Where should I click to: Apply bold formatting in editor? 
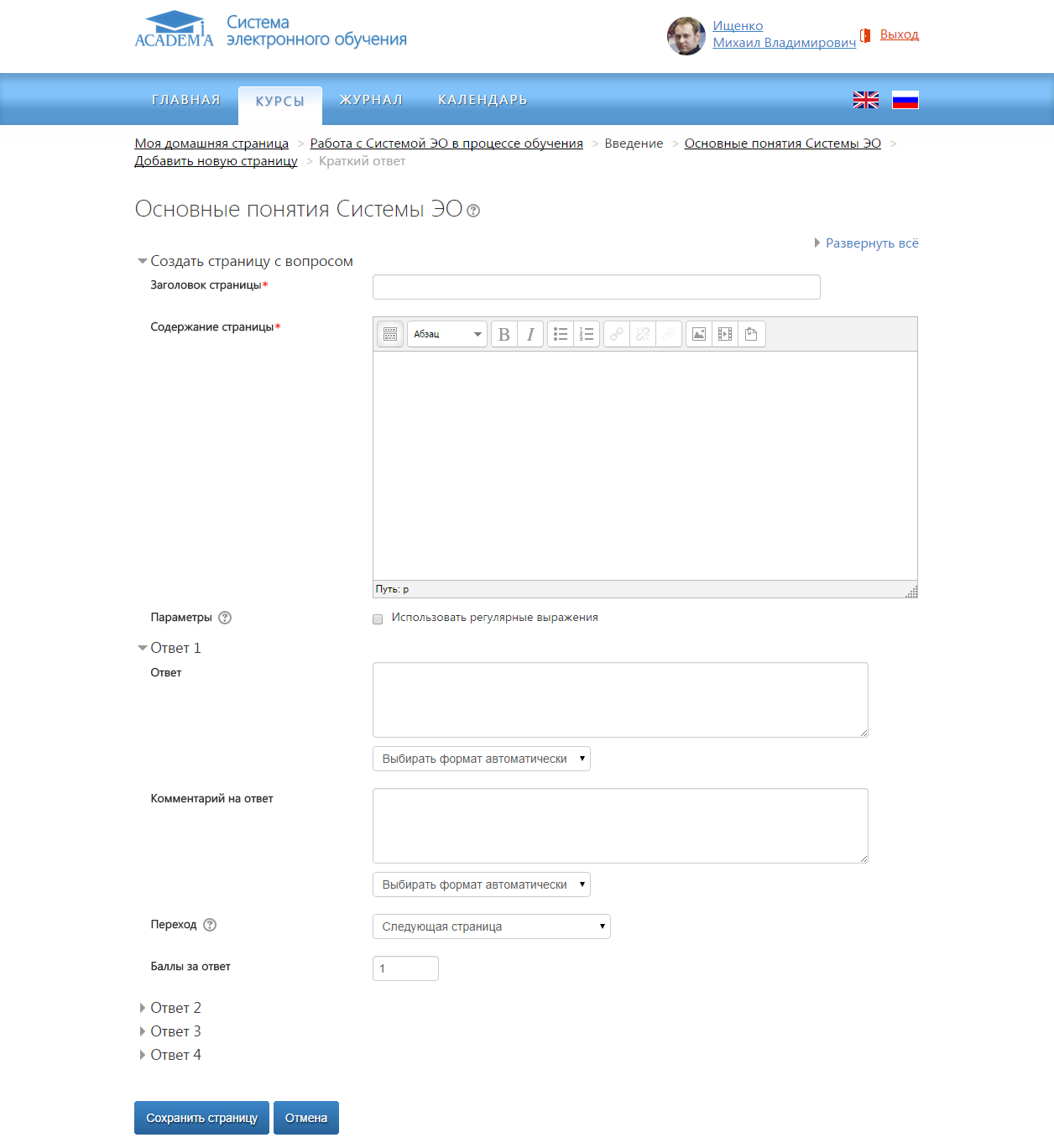[x=504, y=334]
